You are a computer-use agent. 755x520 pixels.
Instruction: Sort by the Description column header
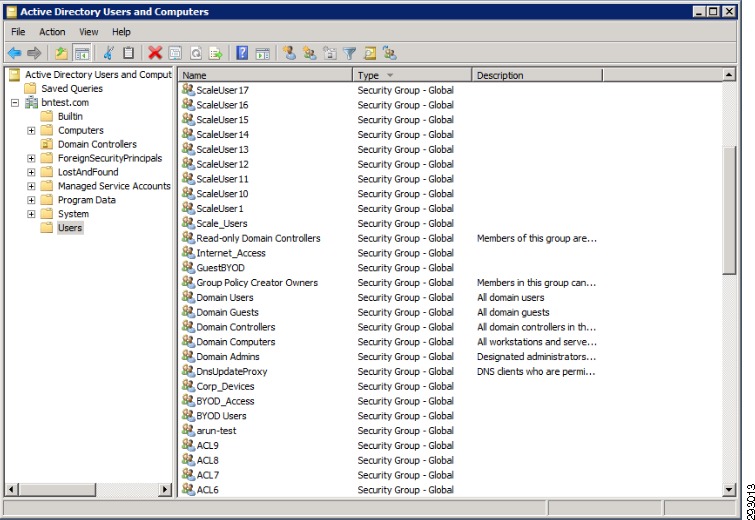(x=537, y=75)
